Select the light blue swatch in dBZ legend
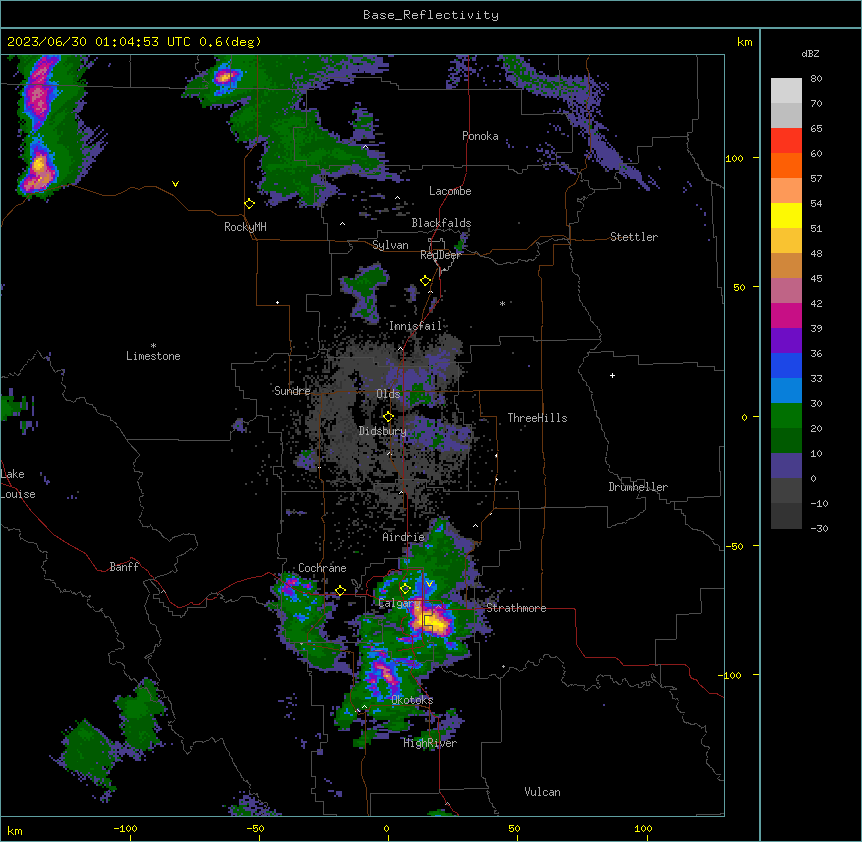862x842 pixels. [786, 390]
